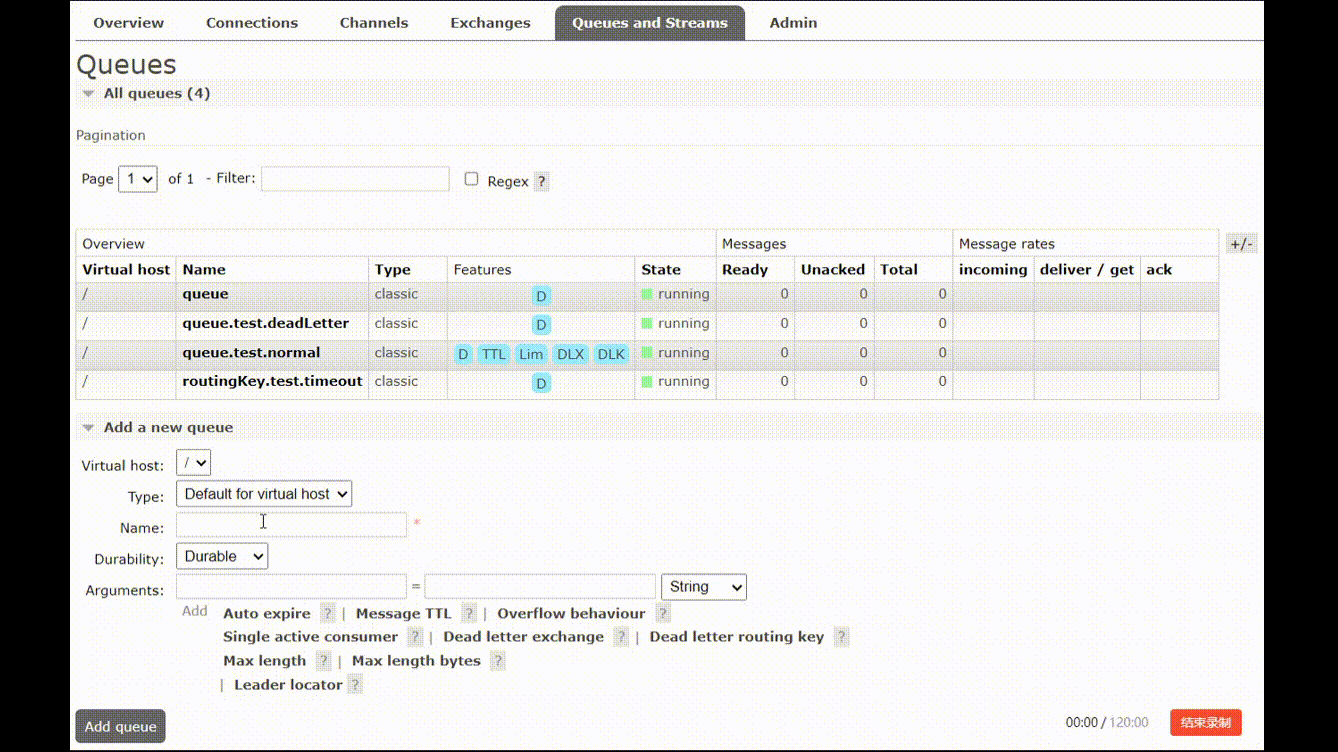This screenshot has width=1338, height=752.
Task: Open help for Dead letter routing key
Action: (841, 637)
